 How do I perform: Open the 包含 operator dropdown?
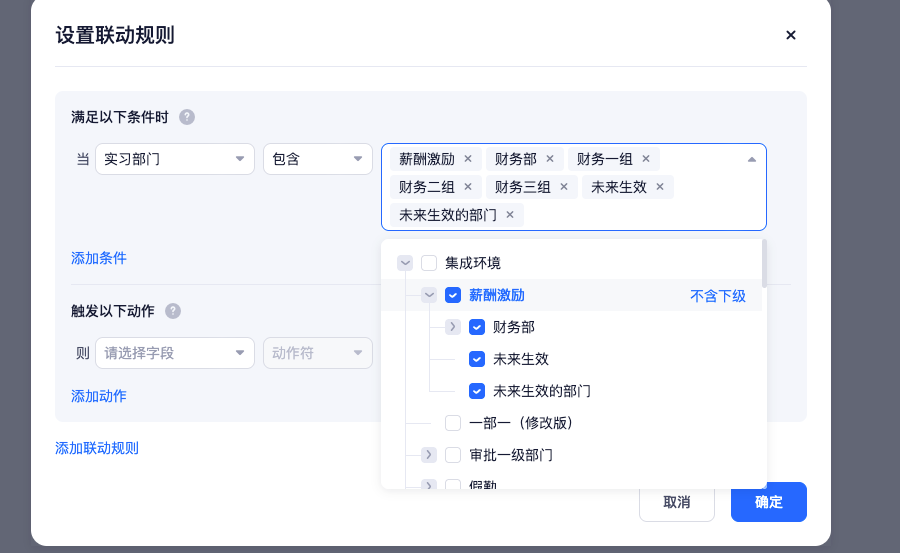(x=317, y=159)
